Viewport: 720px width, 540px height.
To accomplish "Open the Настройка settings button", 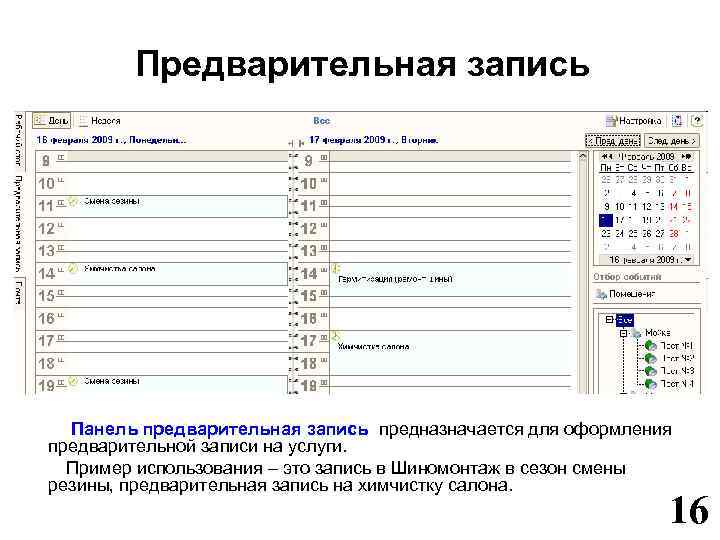I will pyautogui.click(x=634, y=121).
